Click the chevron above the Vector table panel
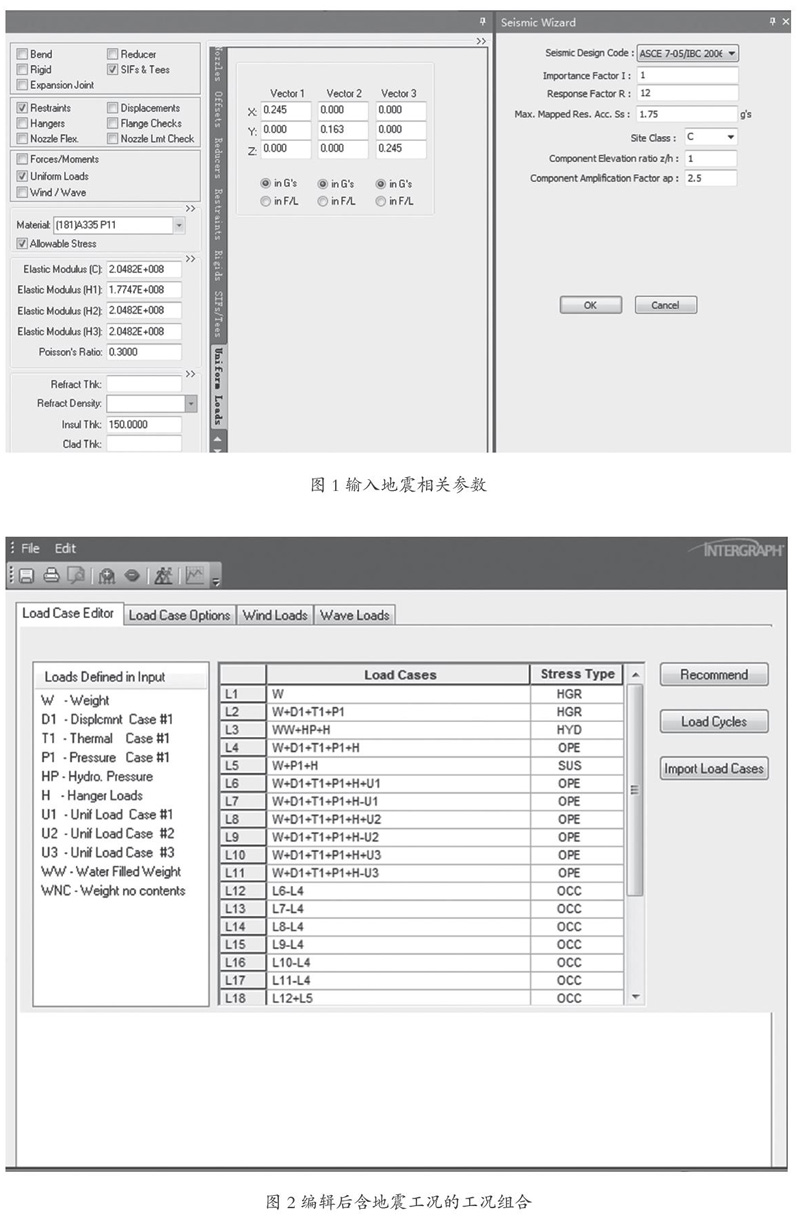This screenshot has height=1217, width=800. coord(482,41)
